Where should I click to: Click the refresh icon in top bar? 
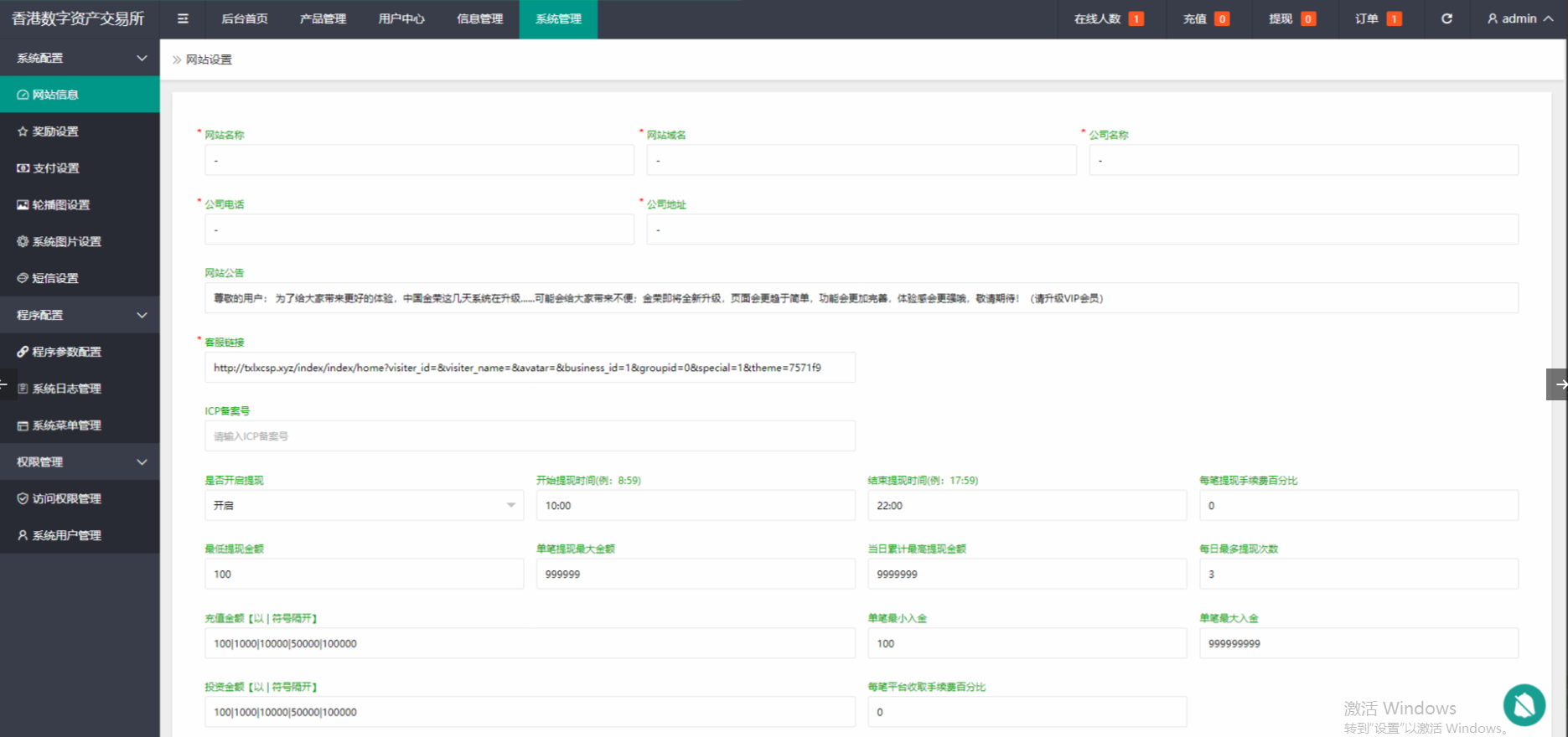tap(1446, 18)
